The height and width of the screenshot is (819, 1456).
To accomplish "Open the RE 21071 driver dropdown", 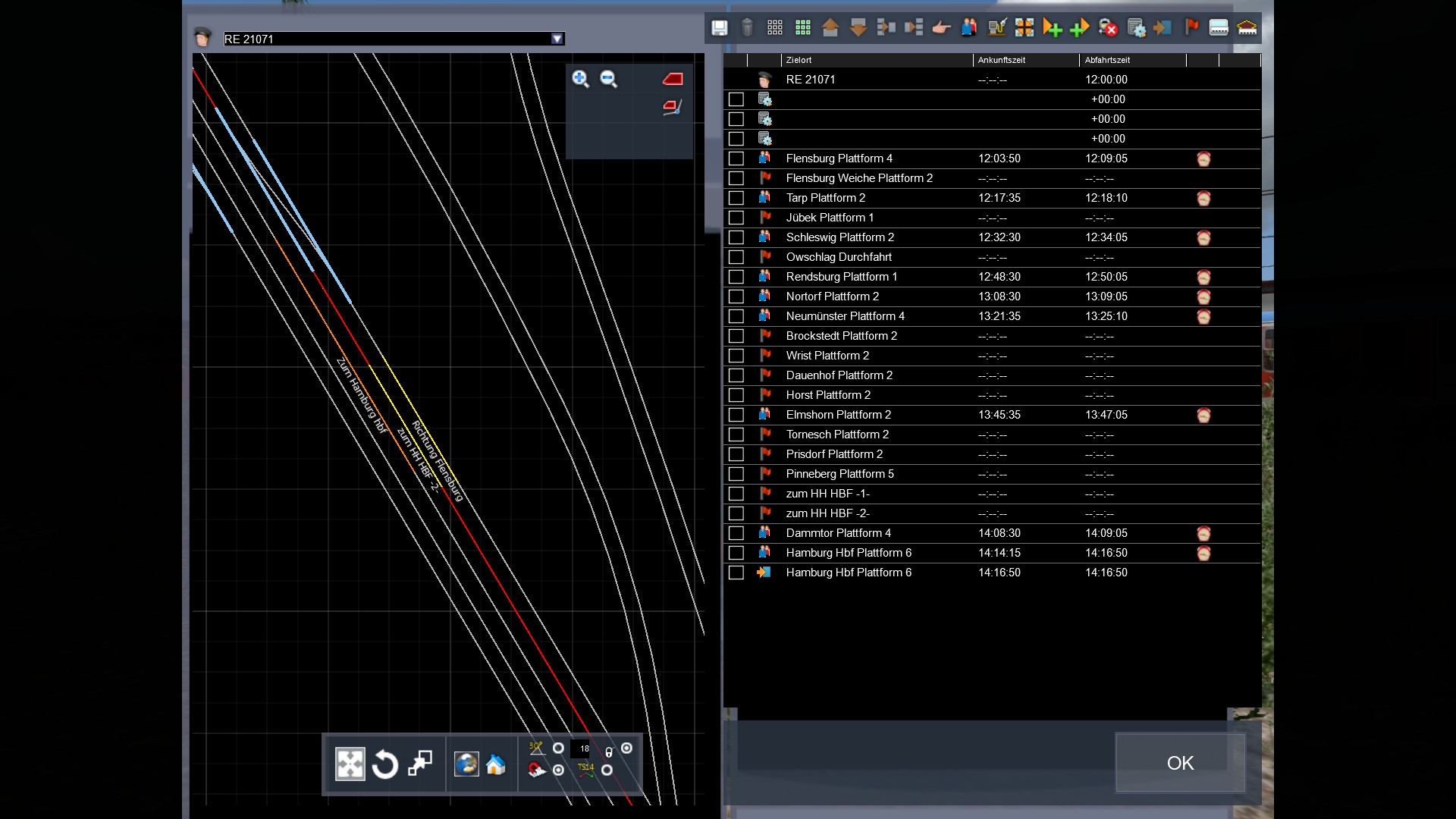I will pyautogui.click(x=557, y=39).
